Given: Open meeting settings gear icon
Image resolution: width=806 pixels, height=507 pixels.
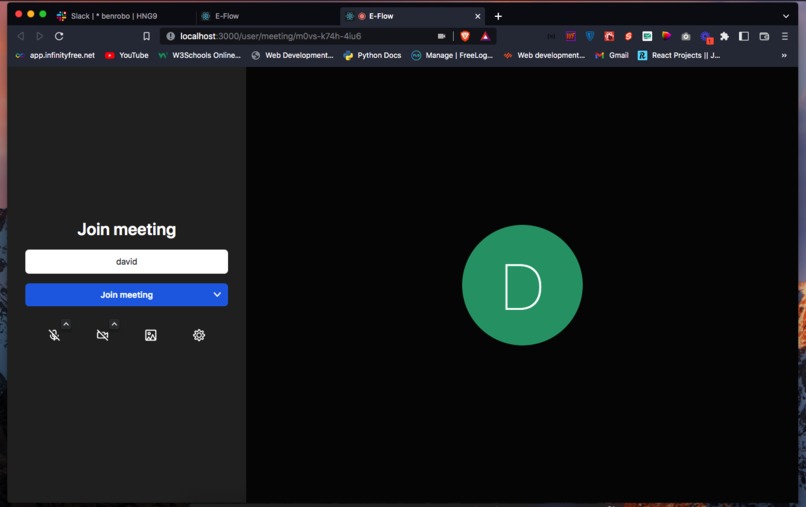Looking at the screenshot, I should [199, 335].
